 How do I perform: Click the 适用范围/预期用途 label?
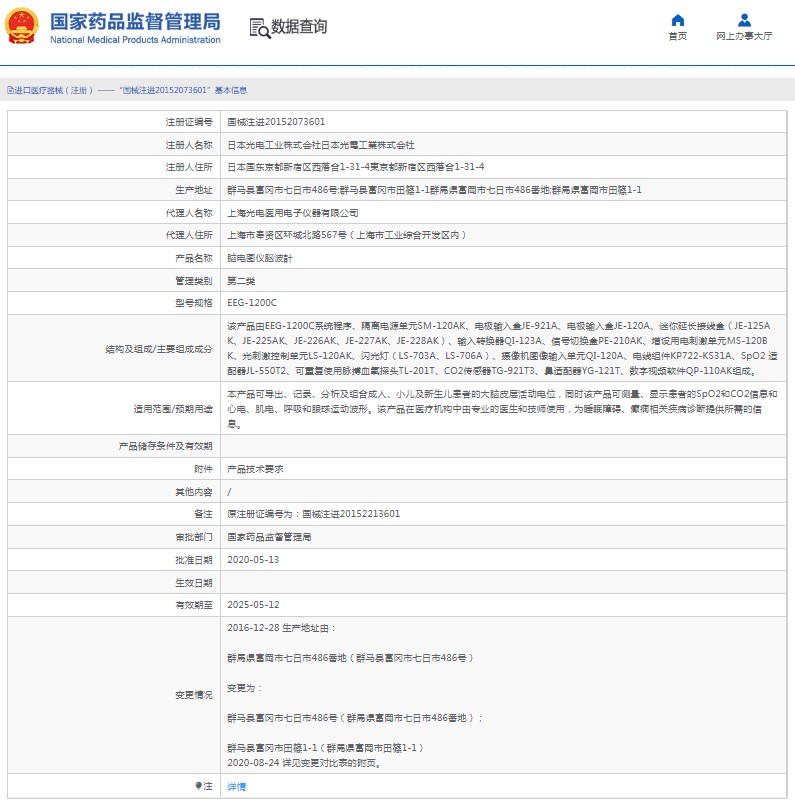173,409
